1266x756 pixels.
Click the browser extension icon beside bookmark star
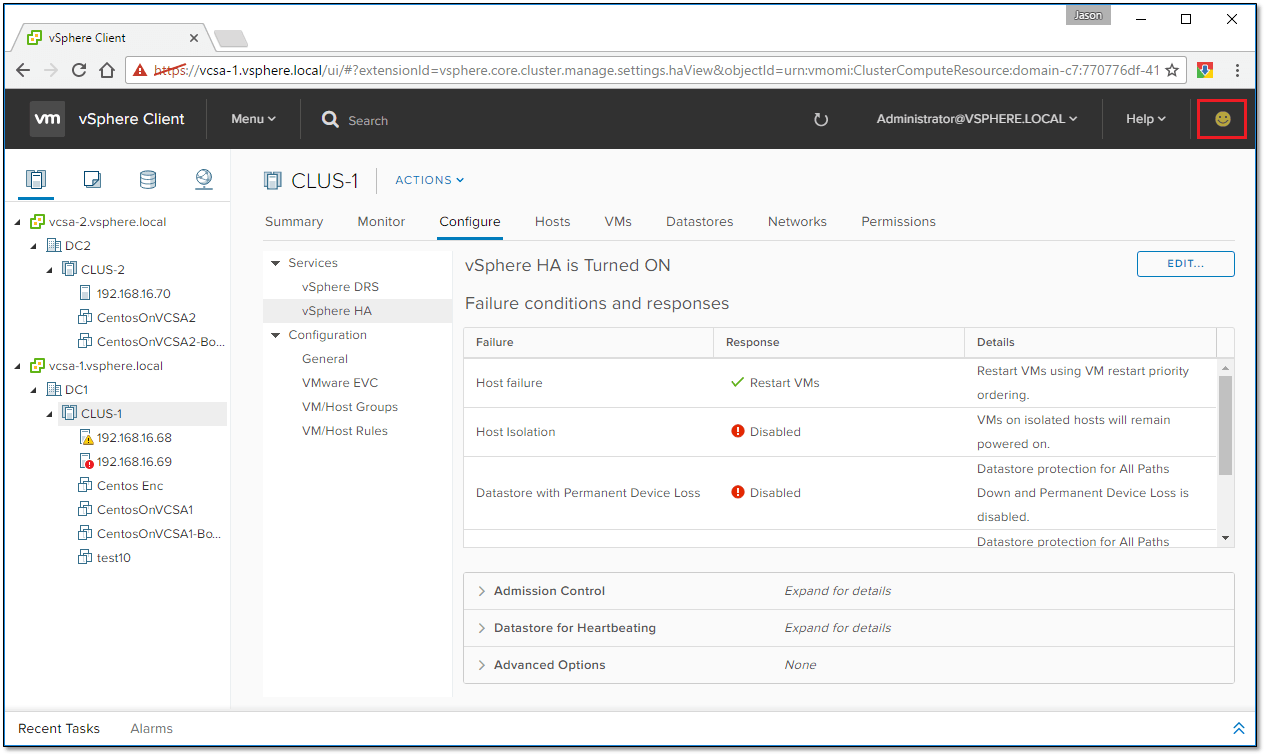(x=1206, y=70)
